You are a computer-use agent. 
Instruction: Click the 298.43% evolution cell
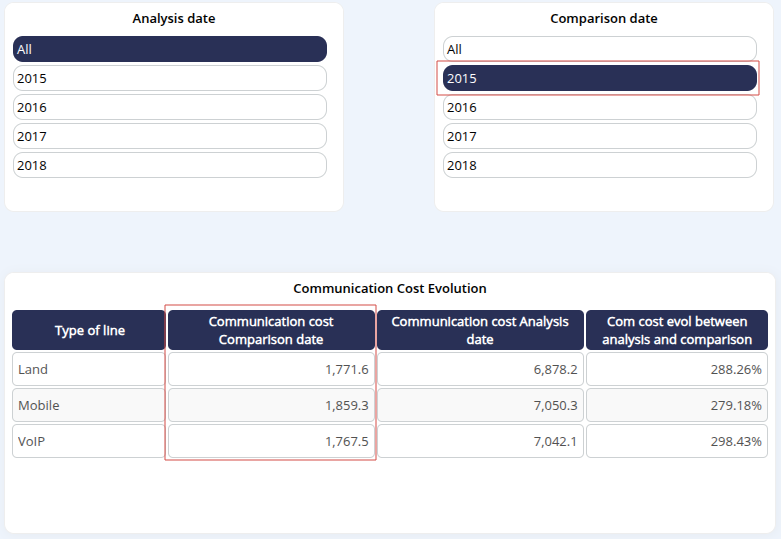tap(677, 441)
